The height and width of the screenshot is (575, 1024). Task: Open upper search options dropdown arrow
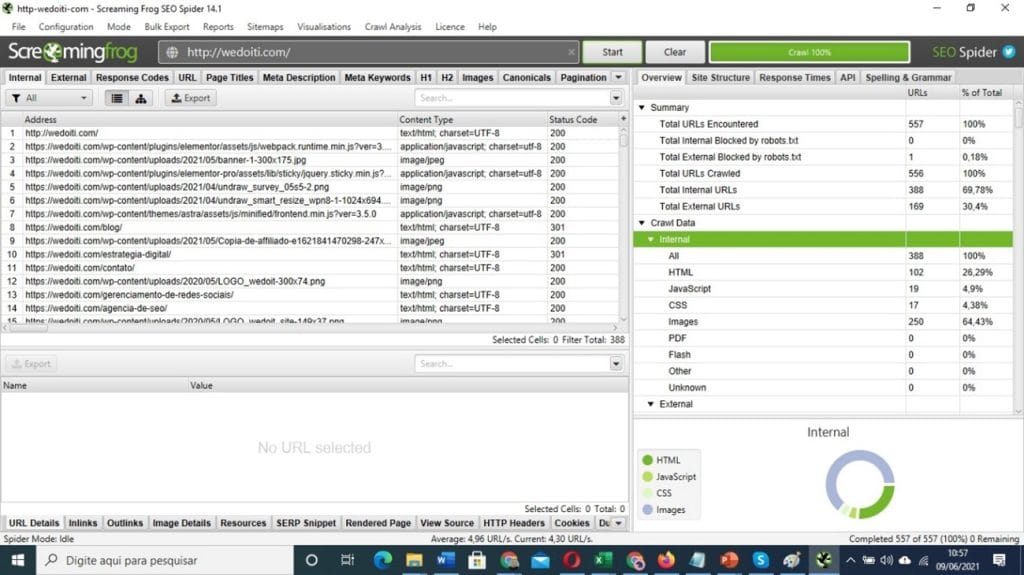pyautogui.click(x=616, y=98)
